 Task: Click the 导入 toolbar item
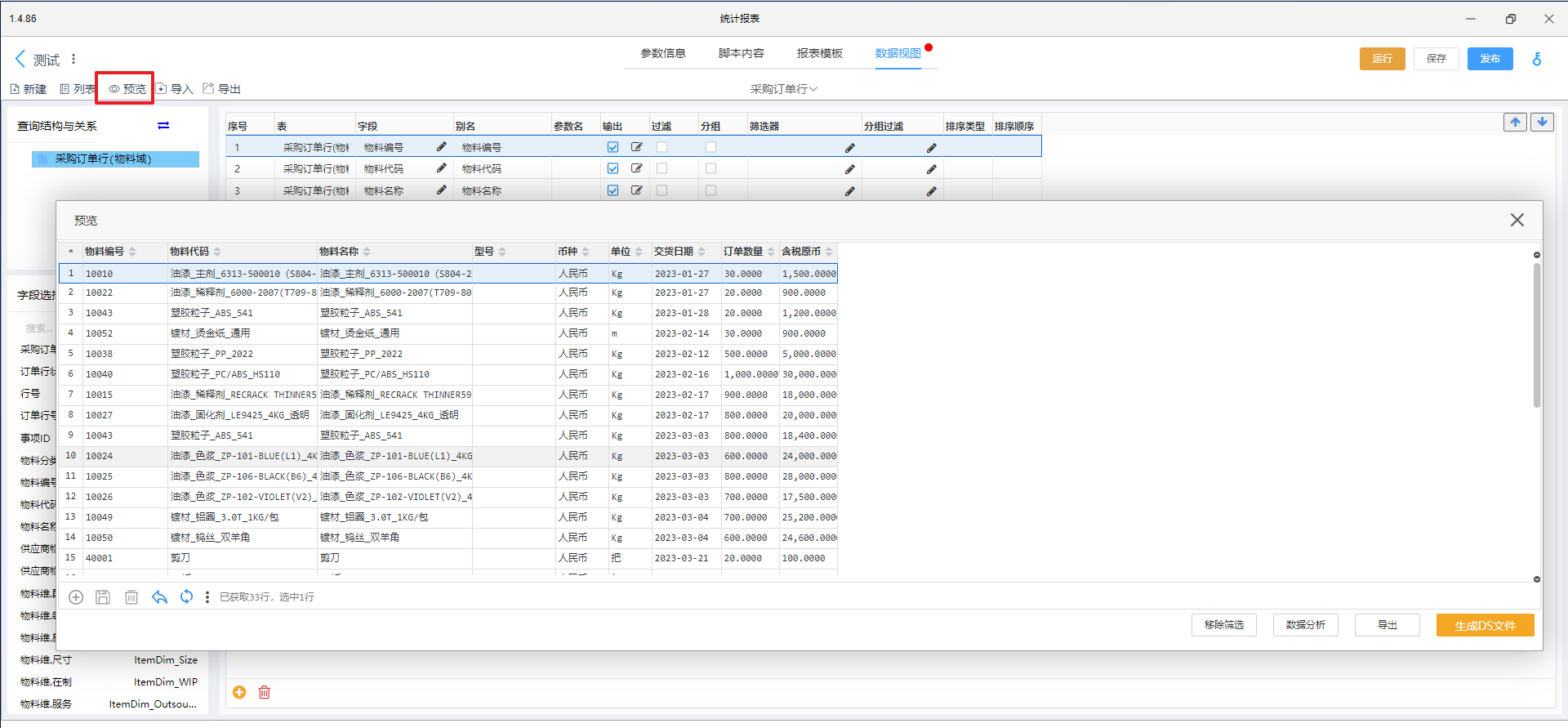(x=175, y=89)
